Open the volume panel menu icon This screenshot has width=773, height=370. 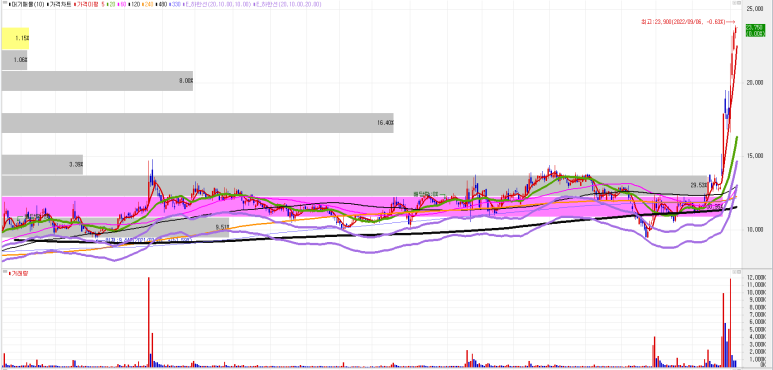(x=4, y=272)
